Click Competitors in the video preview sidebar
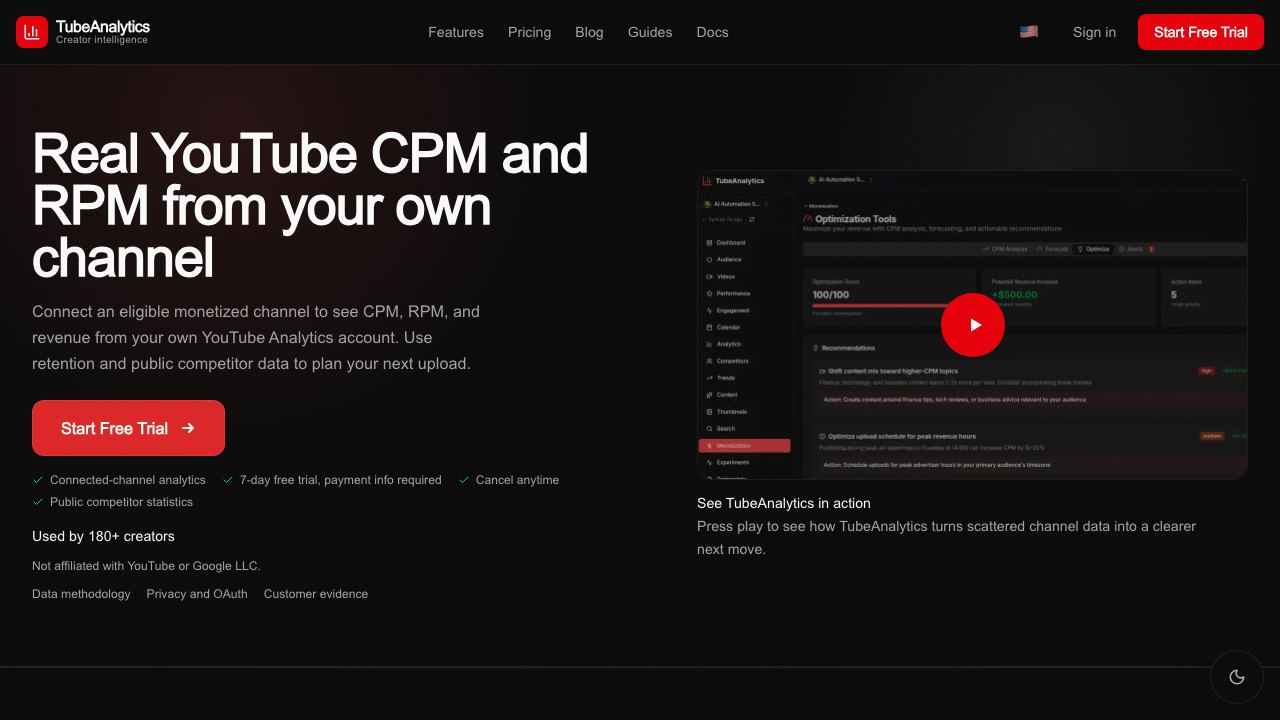This screenshot has width=1280, height=720. pos(732,361)
